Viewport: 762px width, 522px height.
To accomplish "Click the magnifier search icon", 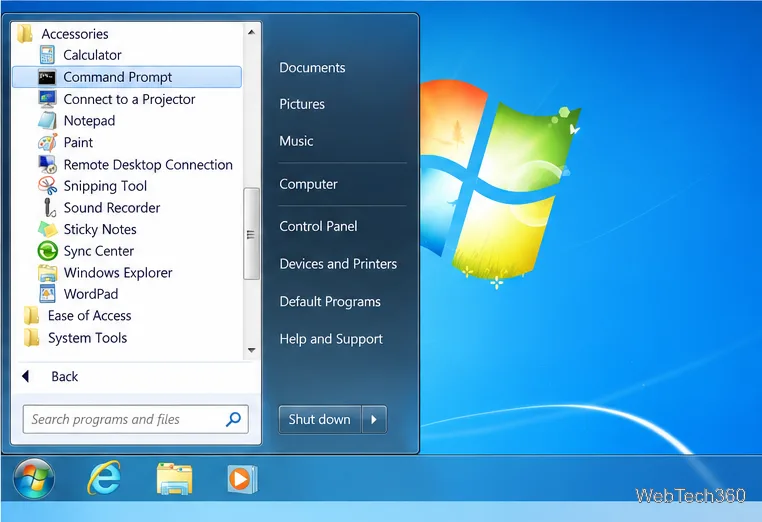I will coord(233,419).
